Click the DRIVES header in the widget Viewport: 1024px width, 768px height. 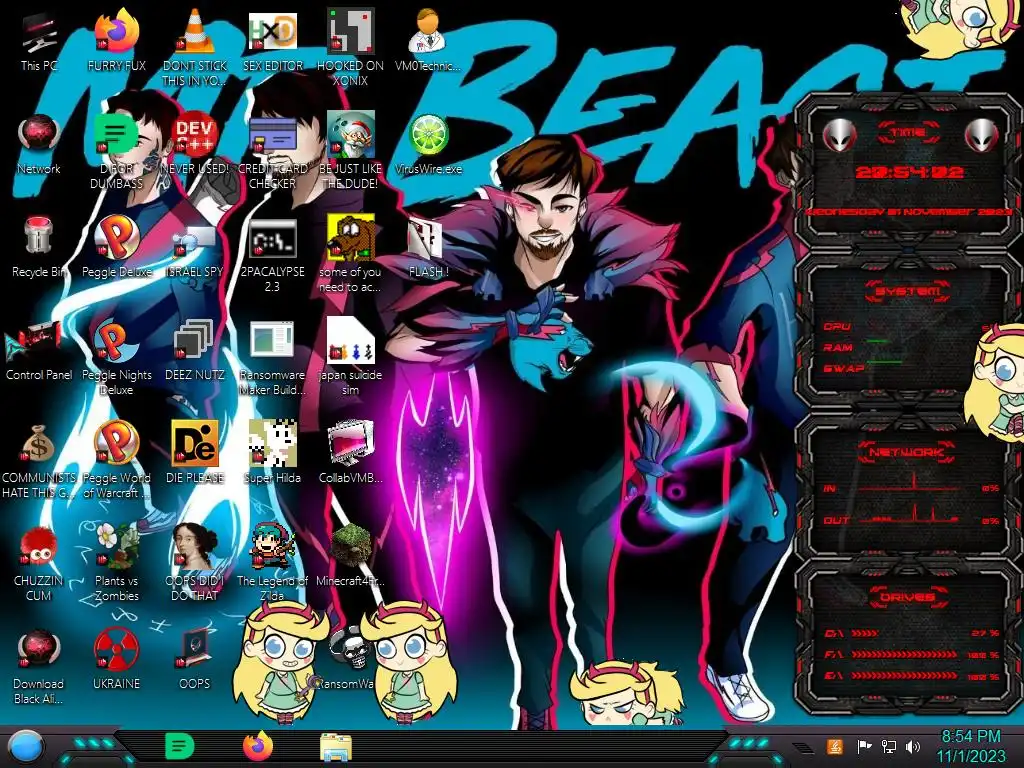click(908, 597)
